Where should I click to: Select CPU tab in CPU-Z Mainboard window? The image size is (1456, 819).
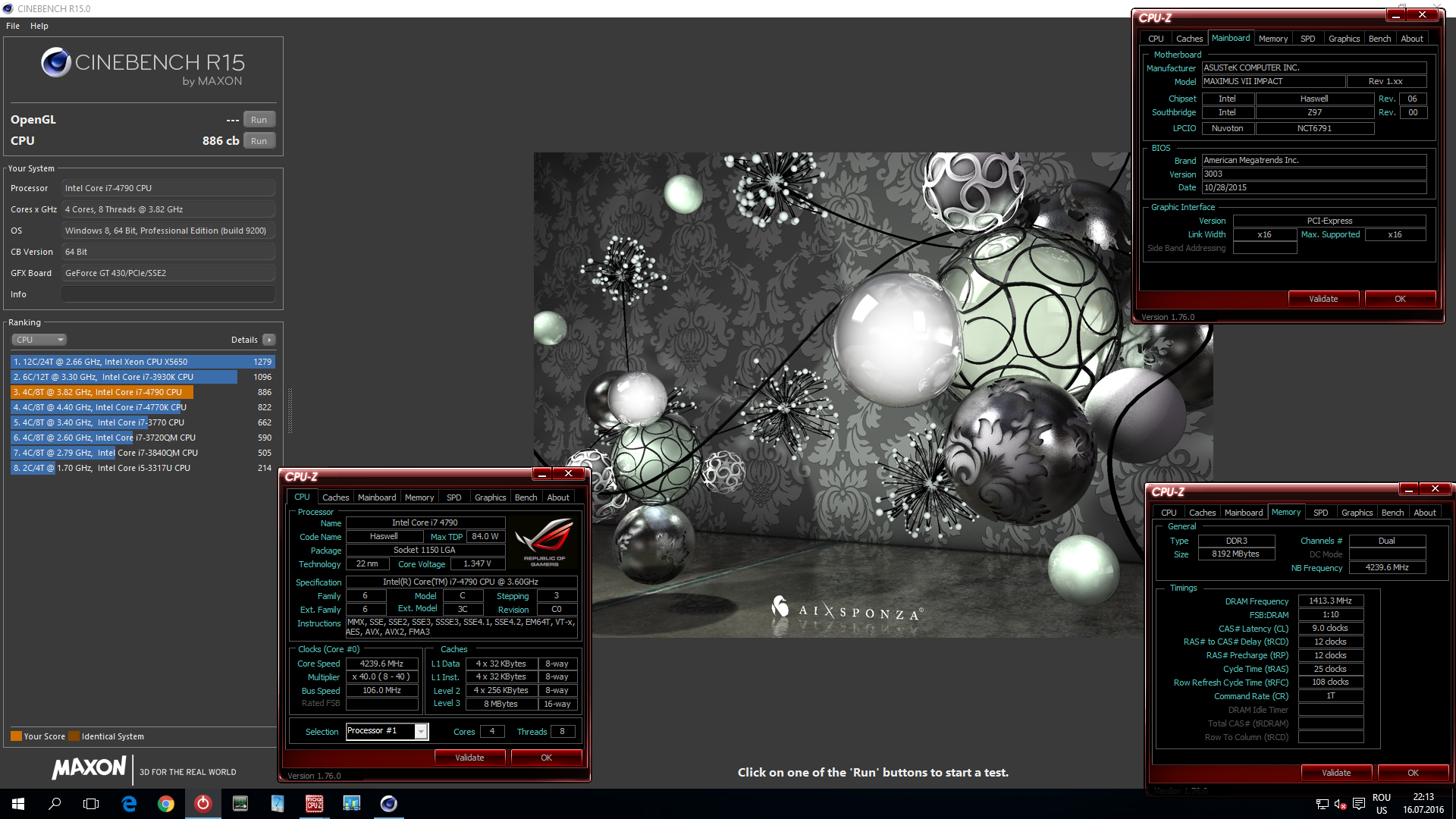click(x=1156, y=39)
